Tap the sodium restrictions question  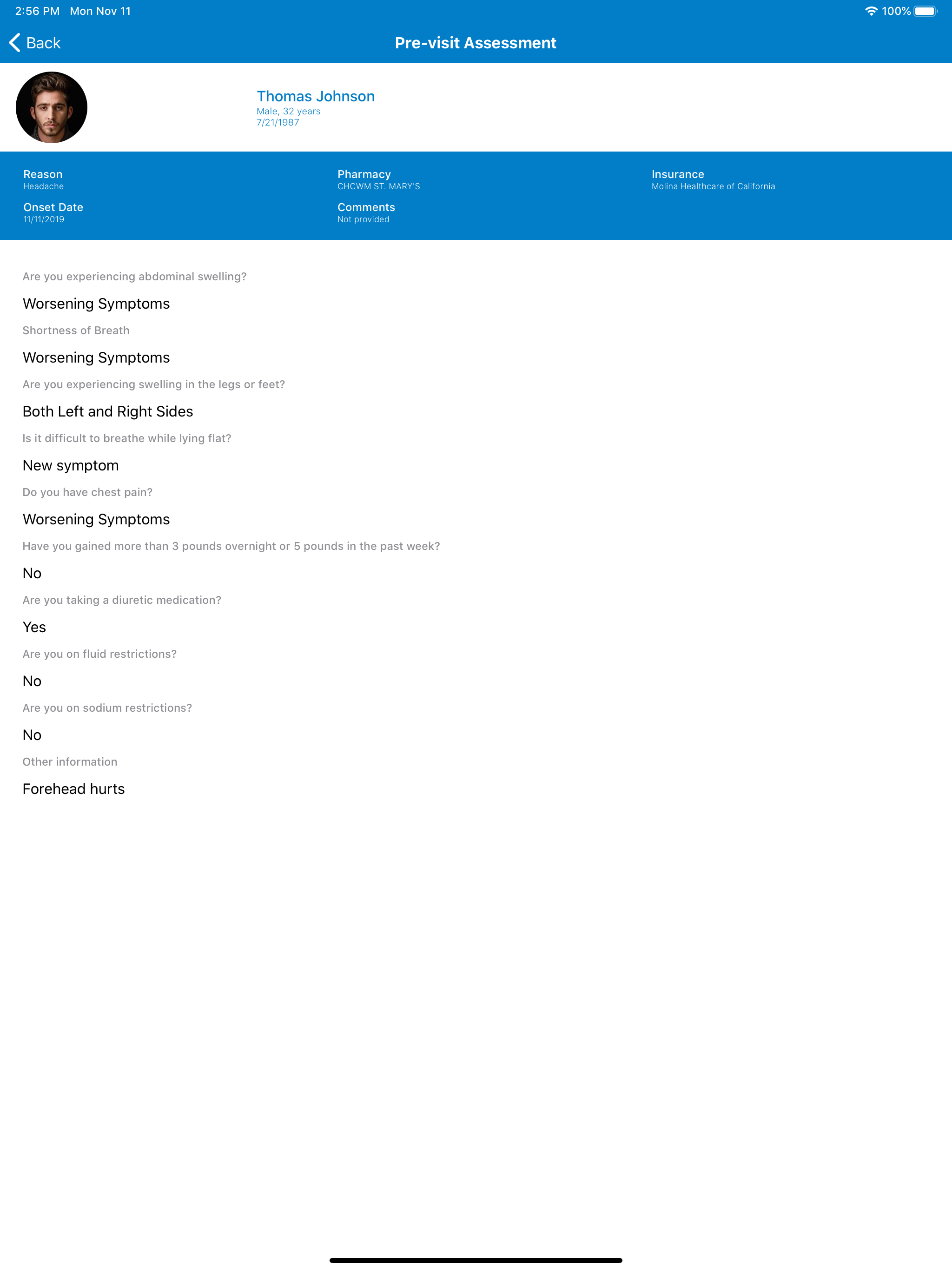[x=107, y=708]
